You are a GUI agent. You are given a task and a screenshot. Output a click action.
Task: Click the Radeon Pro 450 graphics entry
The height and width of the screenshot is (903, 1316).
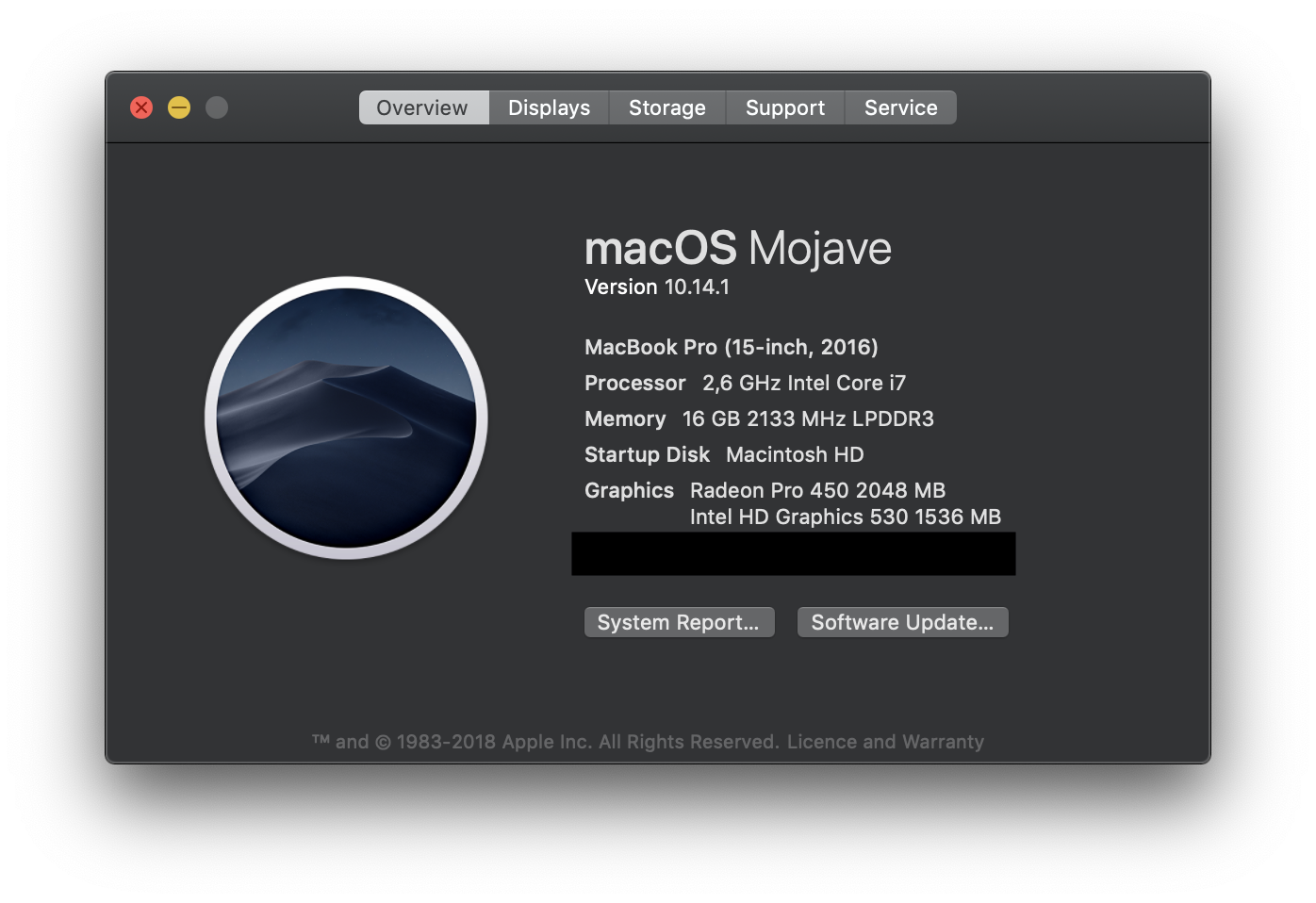(818, 490)
